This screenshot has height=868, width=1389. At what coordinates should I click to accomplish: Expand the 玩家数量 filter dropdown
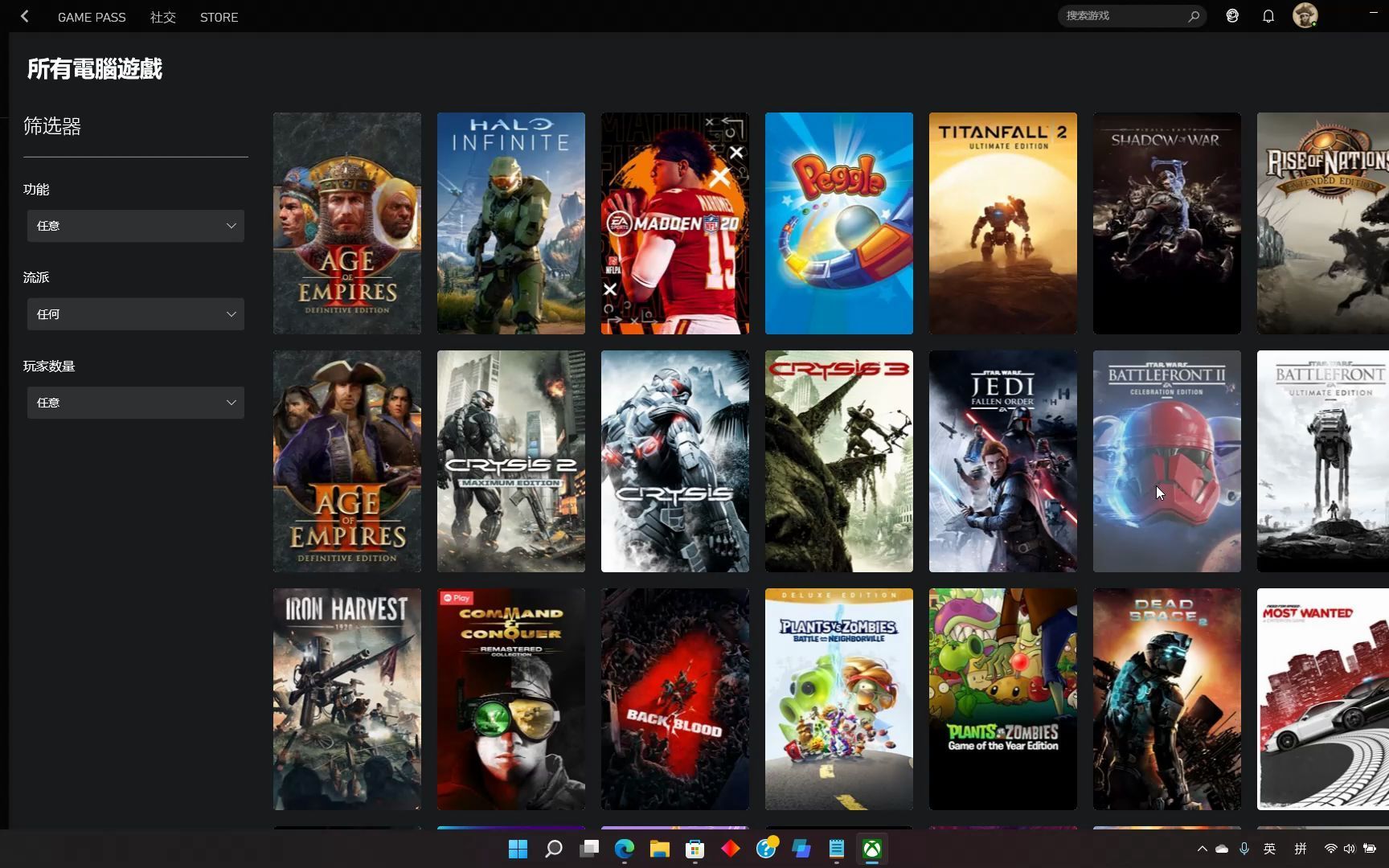click(x=135, y=403)
